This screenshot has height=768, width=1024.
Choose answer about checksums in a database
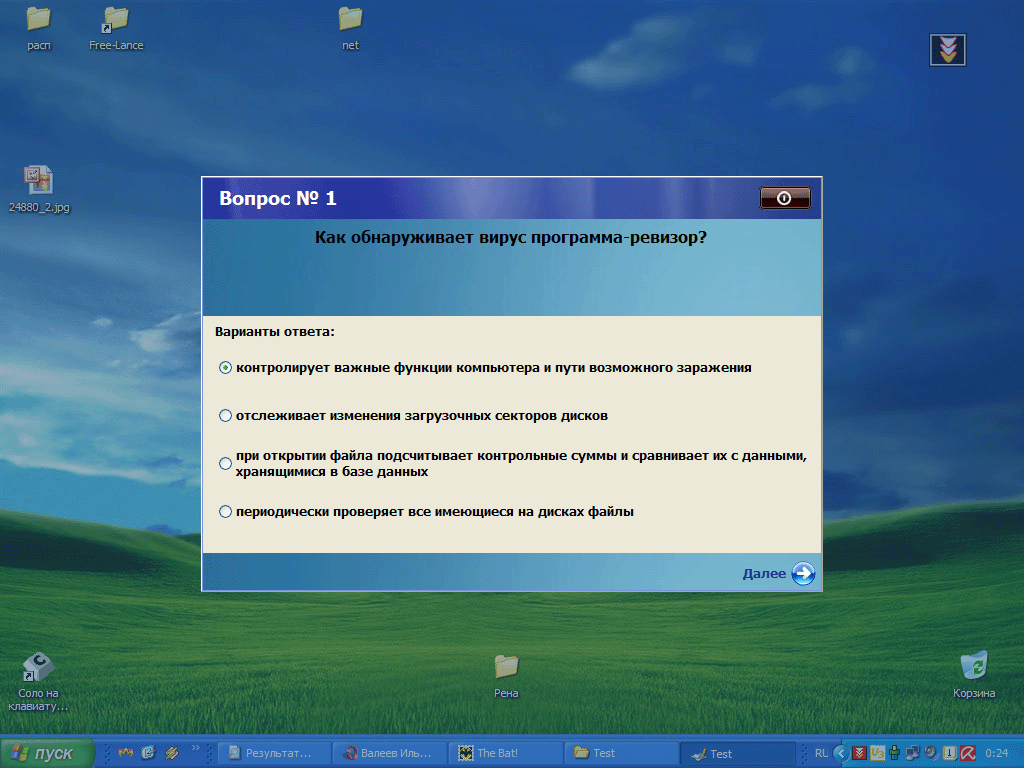click(224, 463)
